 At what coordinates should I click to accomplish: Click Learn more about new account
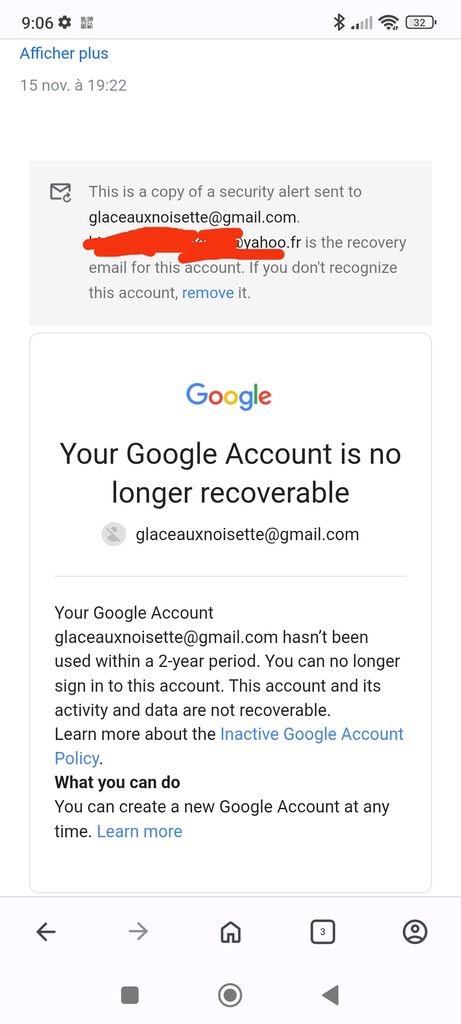tap(139, 831)
